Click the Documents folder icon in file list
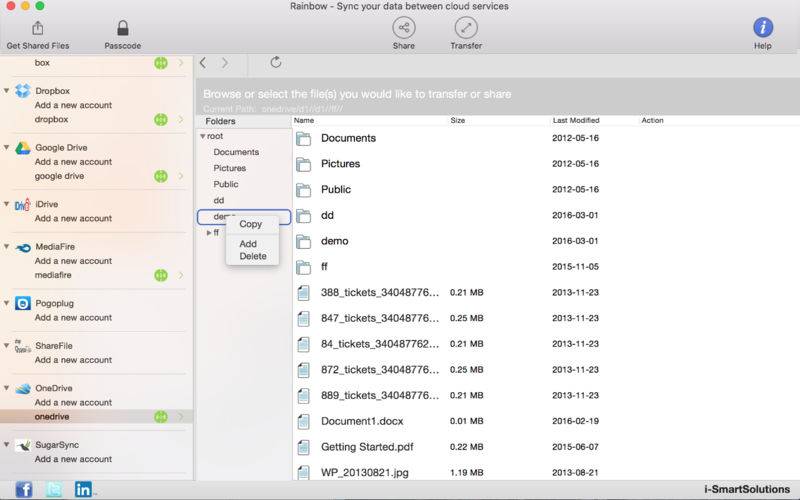Viewport: 800px width, 500px height. pyautogui.click(x=304, y=138)
